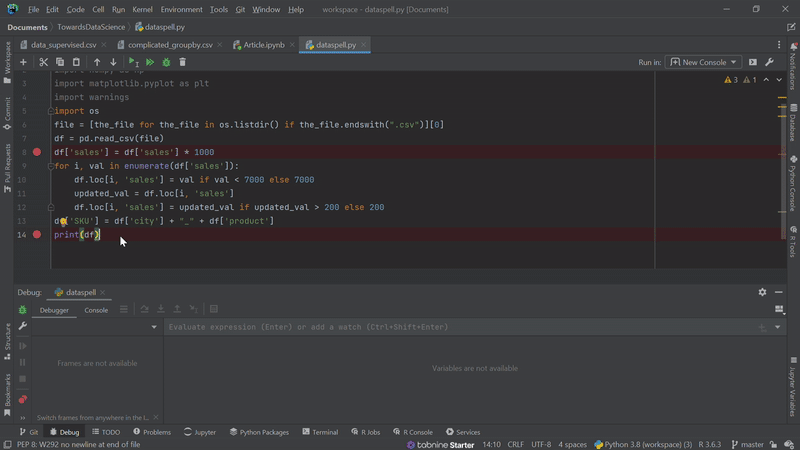Toggle the breakpoint on line 8

click(x=37, y=152)
